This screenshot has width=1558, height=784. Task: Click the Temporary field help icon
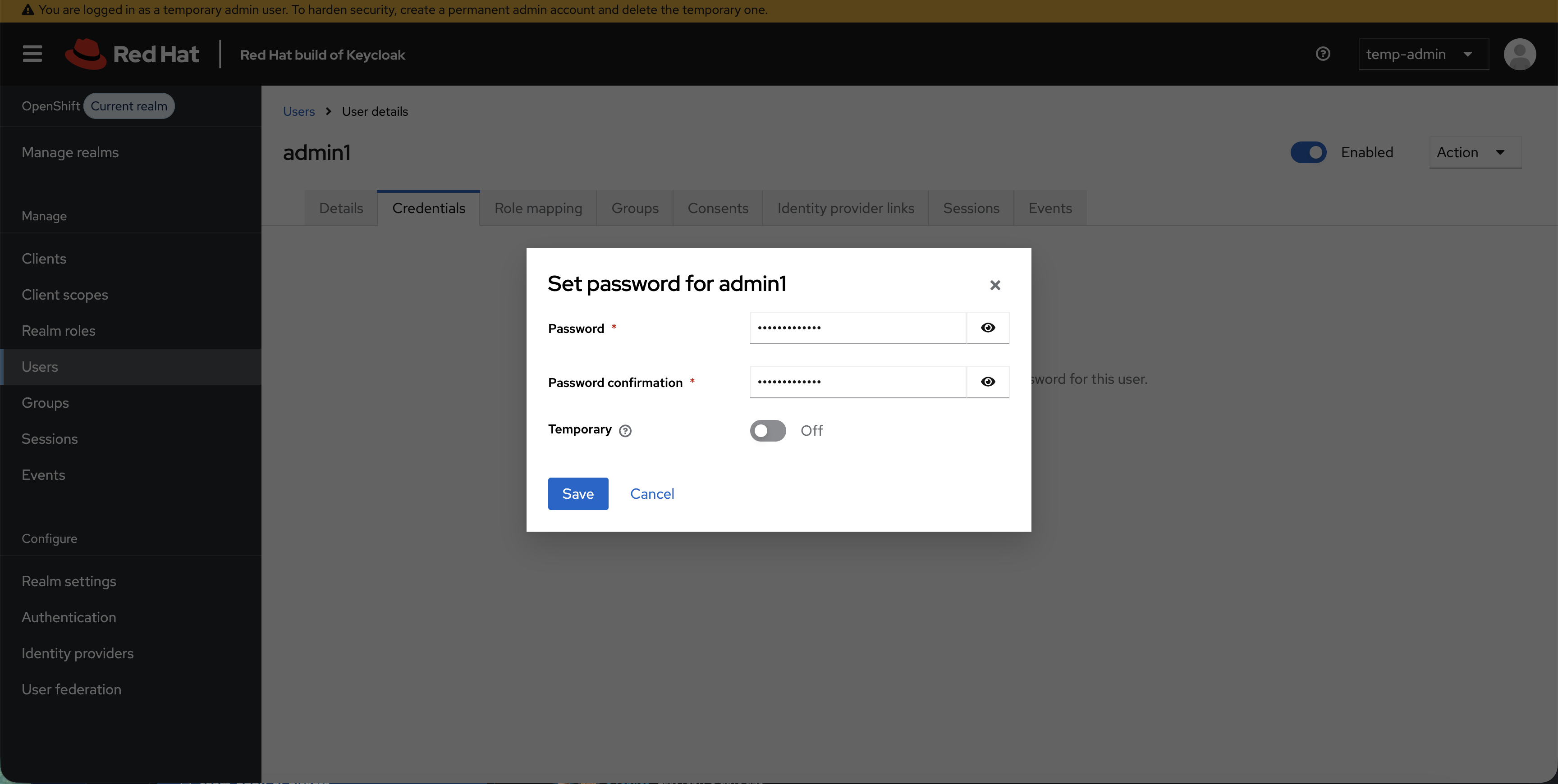click(x=625, y=430)
